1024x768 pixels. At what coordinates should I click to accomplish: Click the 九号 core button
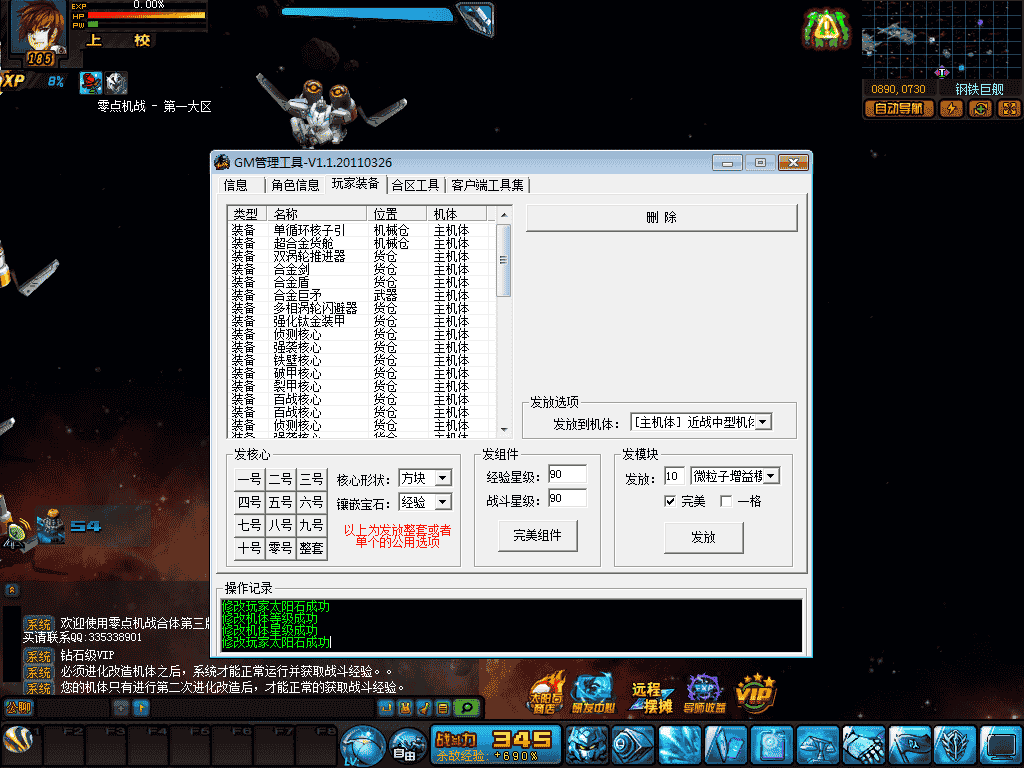click(312, 525)
